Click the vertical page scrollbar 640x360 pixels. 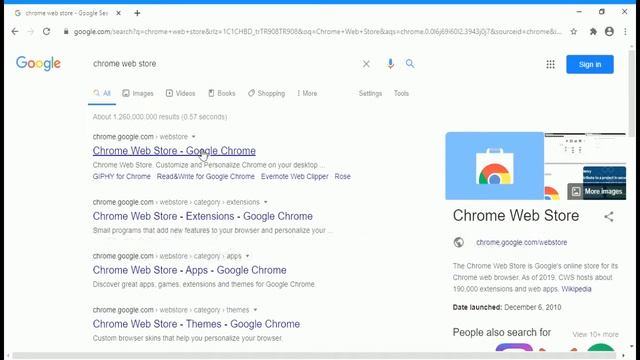(x=631, y=94)
